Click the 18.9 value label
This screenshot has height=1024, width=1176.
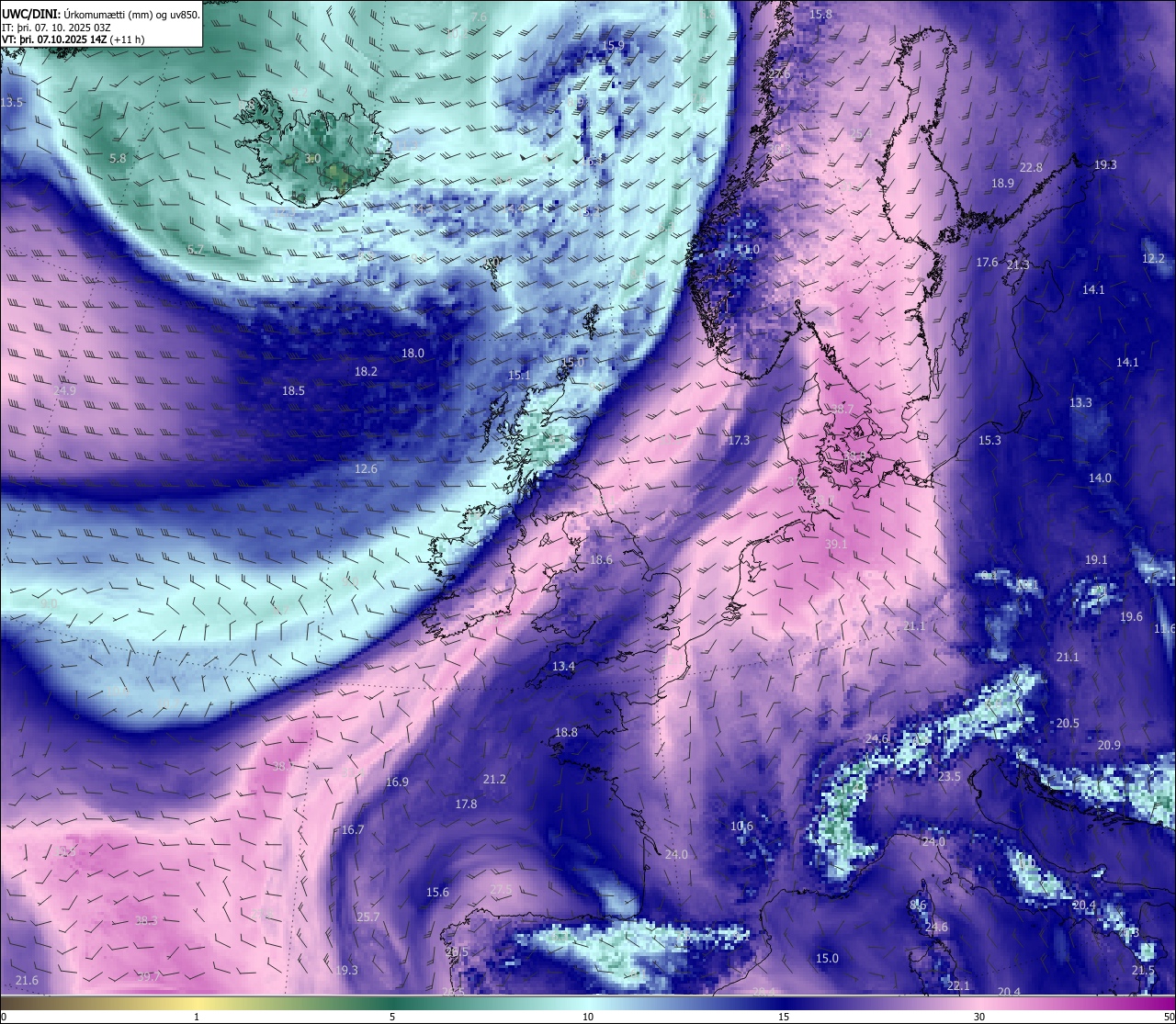tap(1002, 184)
